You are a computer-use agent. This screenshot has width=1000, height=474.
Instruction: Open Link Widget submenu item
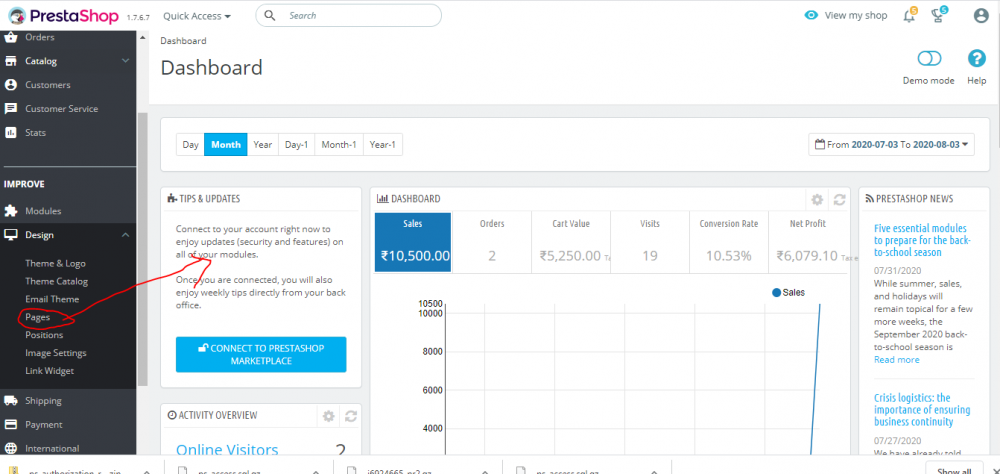click(x=50, y=370)
